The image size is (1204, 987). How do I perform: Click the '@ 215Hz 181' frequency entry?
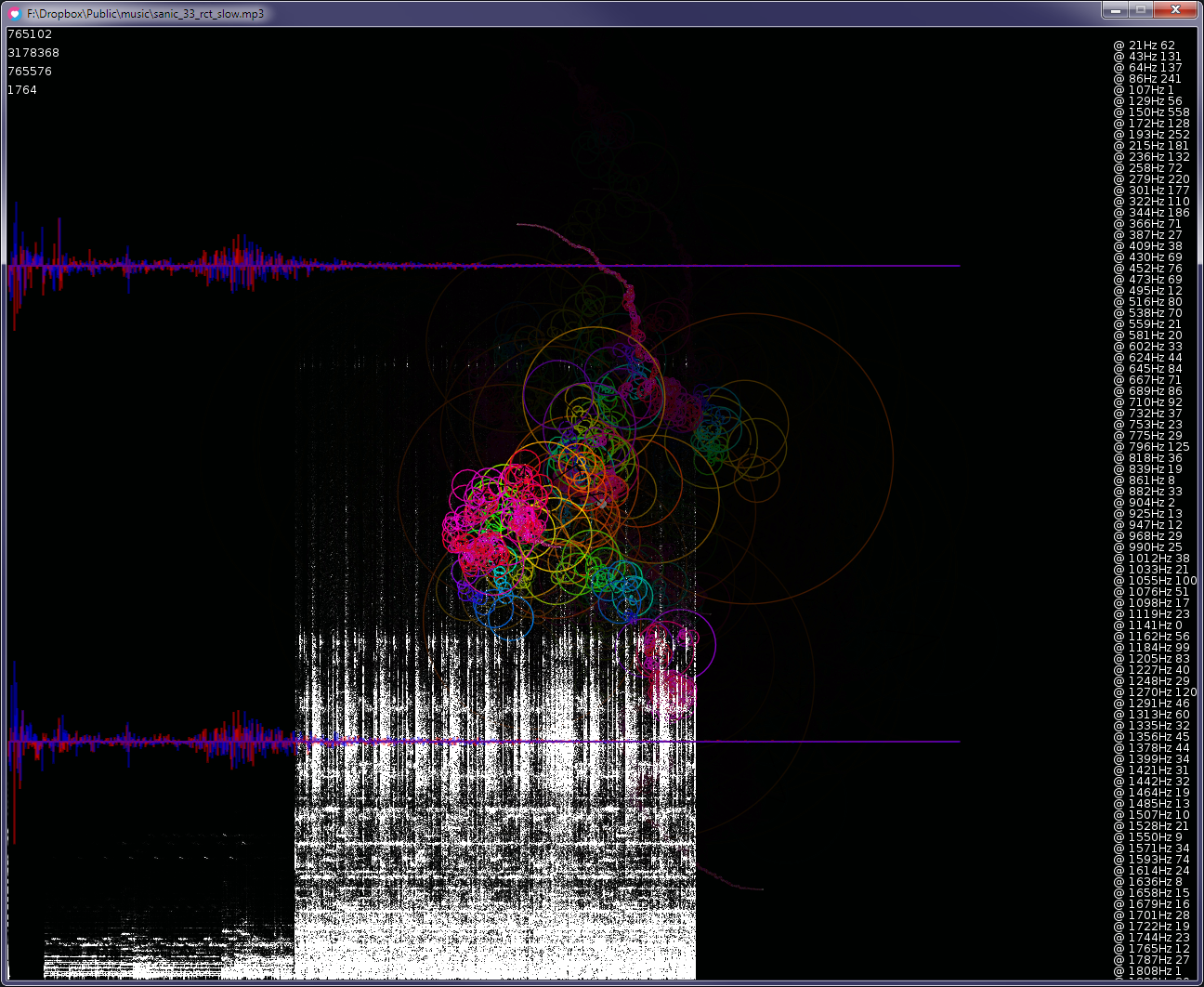1152,146
